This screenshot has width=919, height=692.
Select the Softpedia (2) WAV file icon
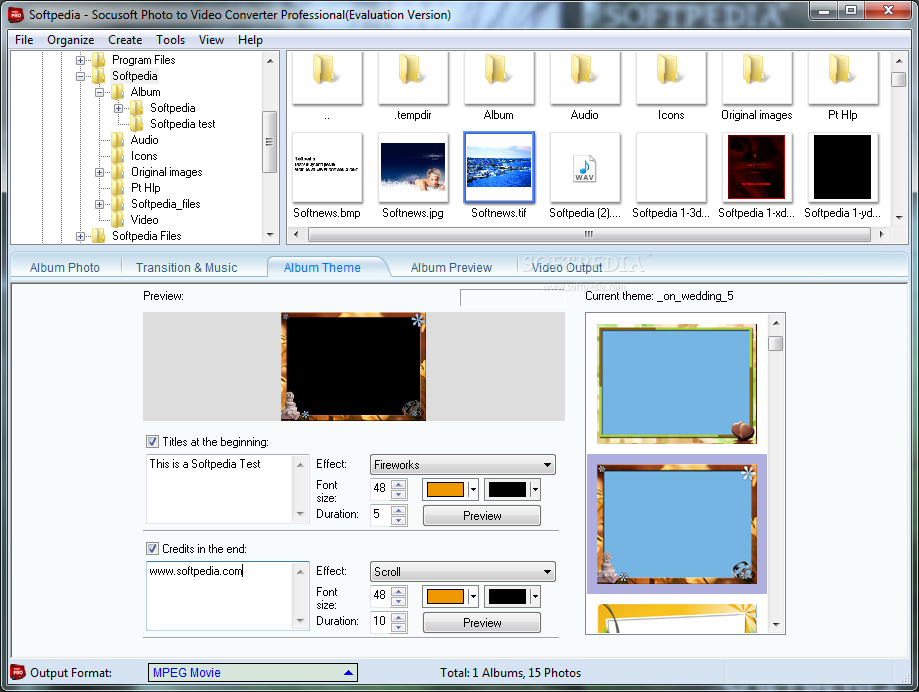coord(585,168)
